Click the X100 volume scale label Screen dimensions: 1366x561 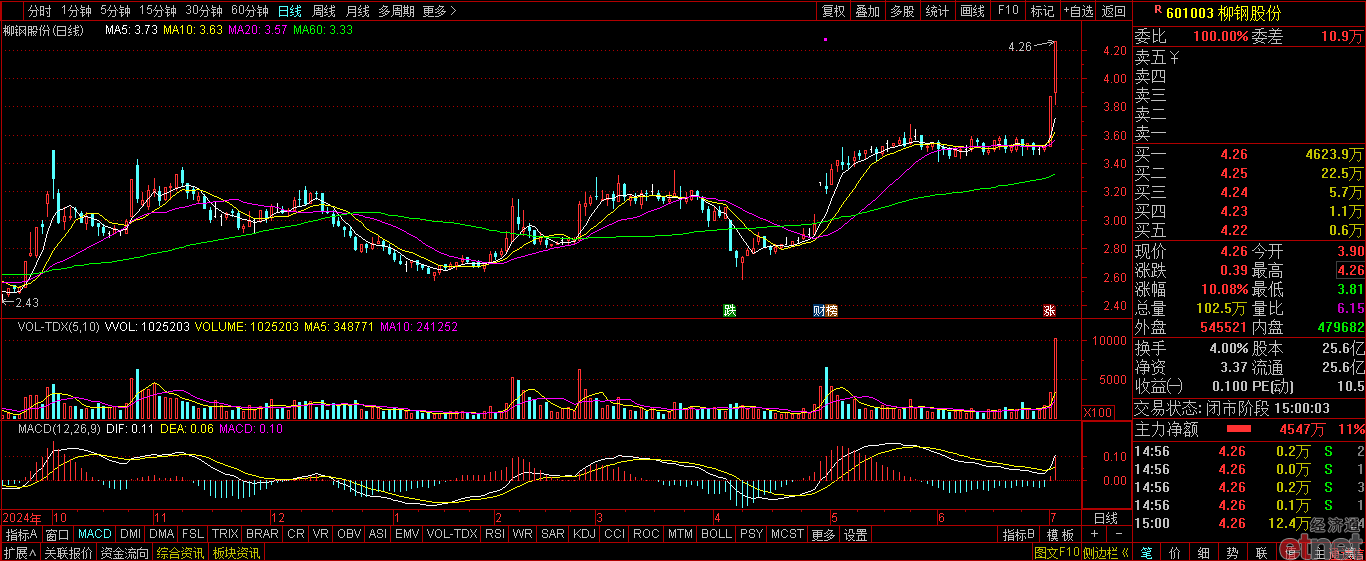point(1100,412)
